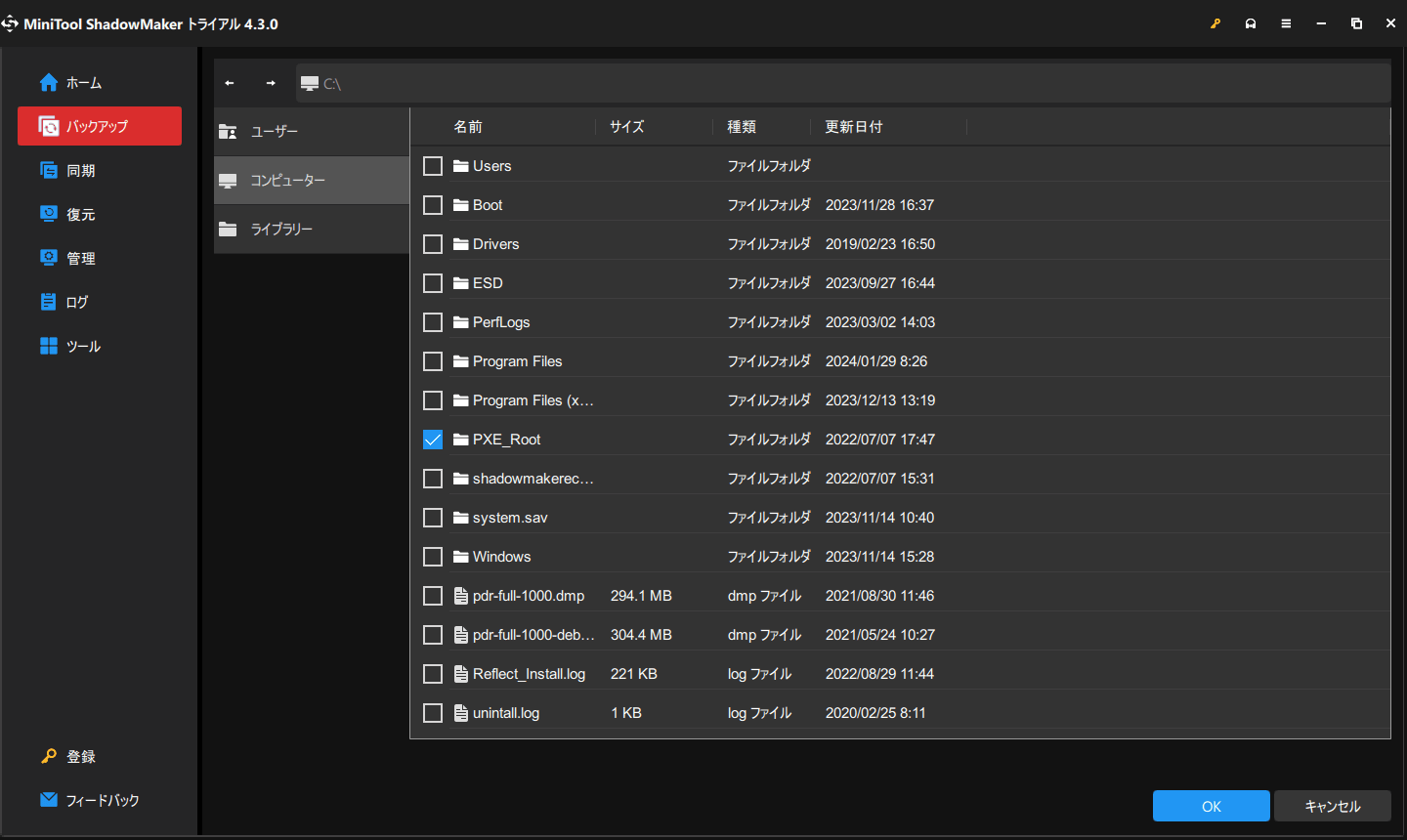1407x840 pixels.
Task: Click the pdr-full-1000.dmp file icon
Action: point(461,596)
